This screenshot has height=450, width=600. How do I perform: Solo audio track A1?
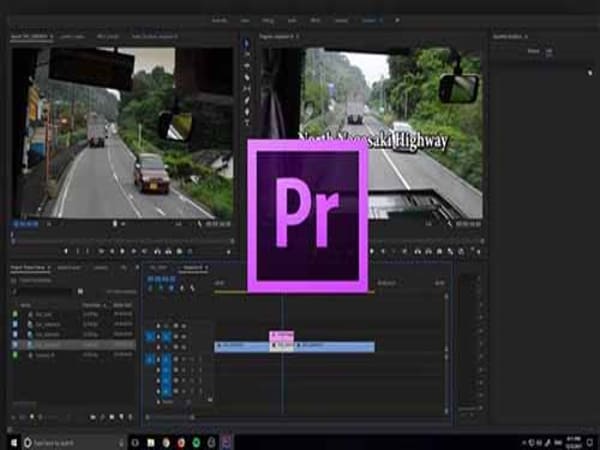(192, 359)
